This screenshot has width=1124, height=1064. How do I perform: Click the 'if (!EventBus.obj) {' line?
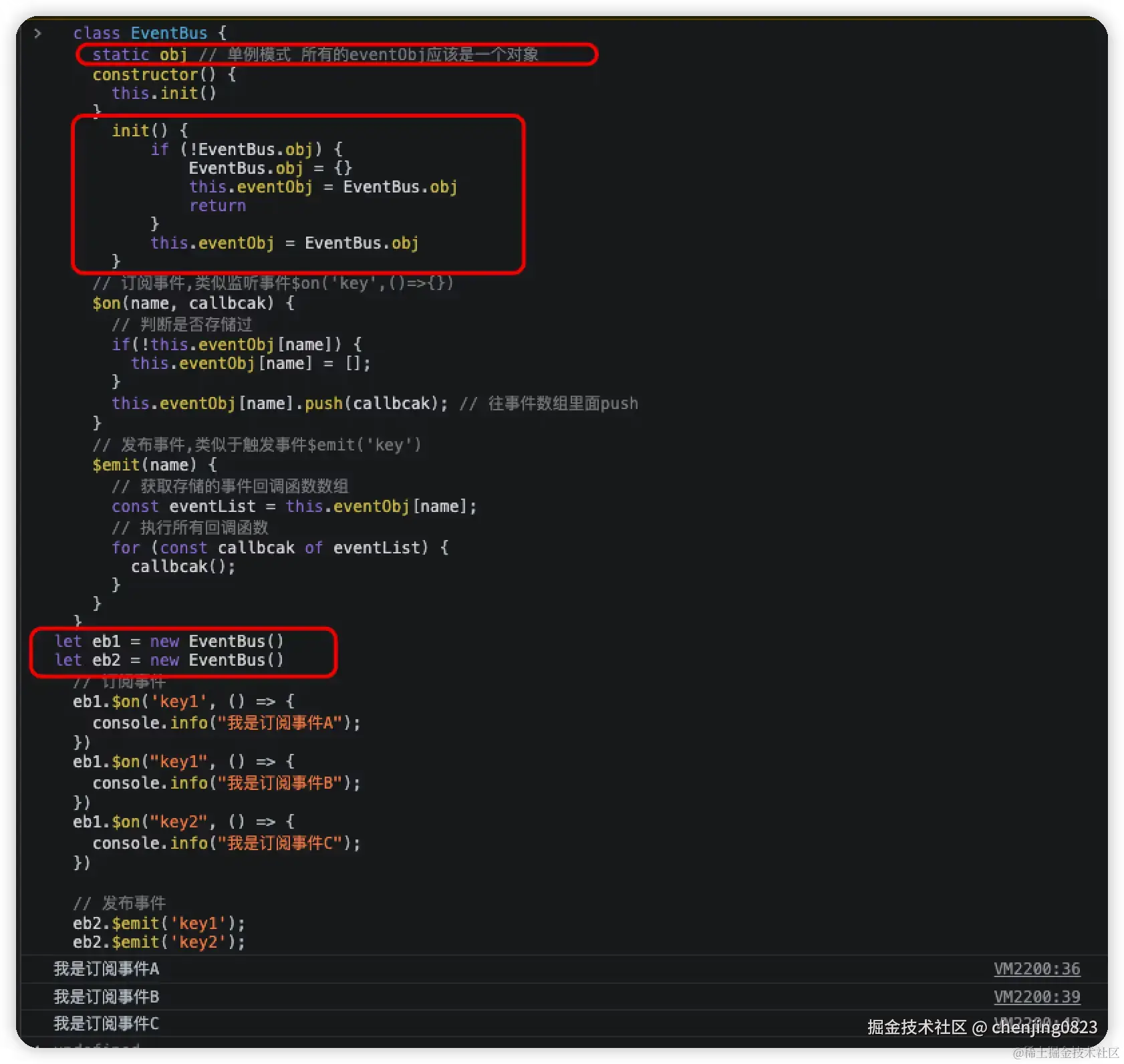coord(247,149)
